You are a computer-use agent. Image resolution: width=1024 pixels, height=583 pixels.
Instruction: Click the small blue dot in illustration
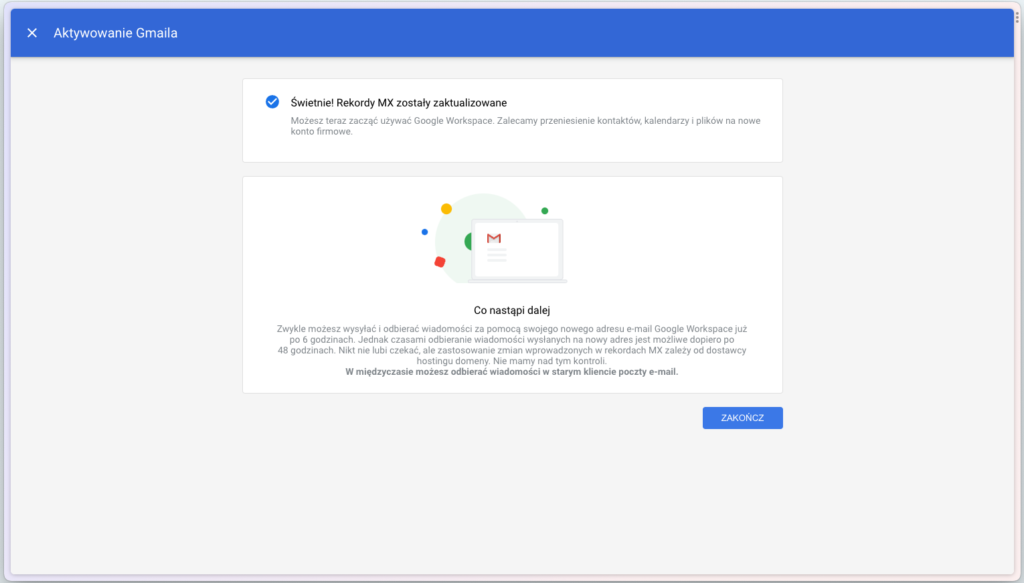[424, 232]
